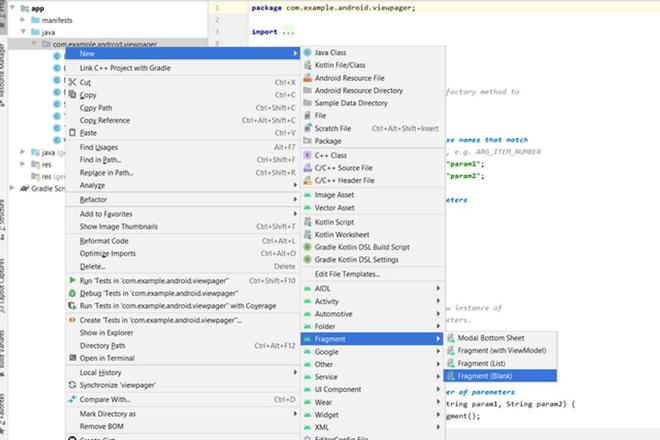This screenshot has width=660, height=440.
Task: Open the Refactor submenu
Action: coord(93,200)
